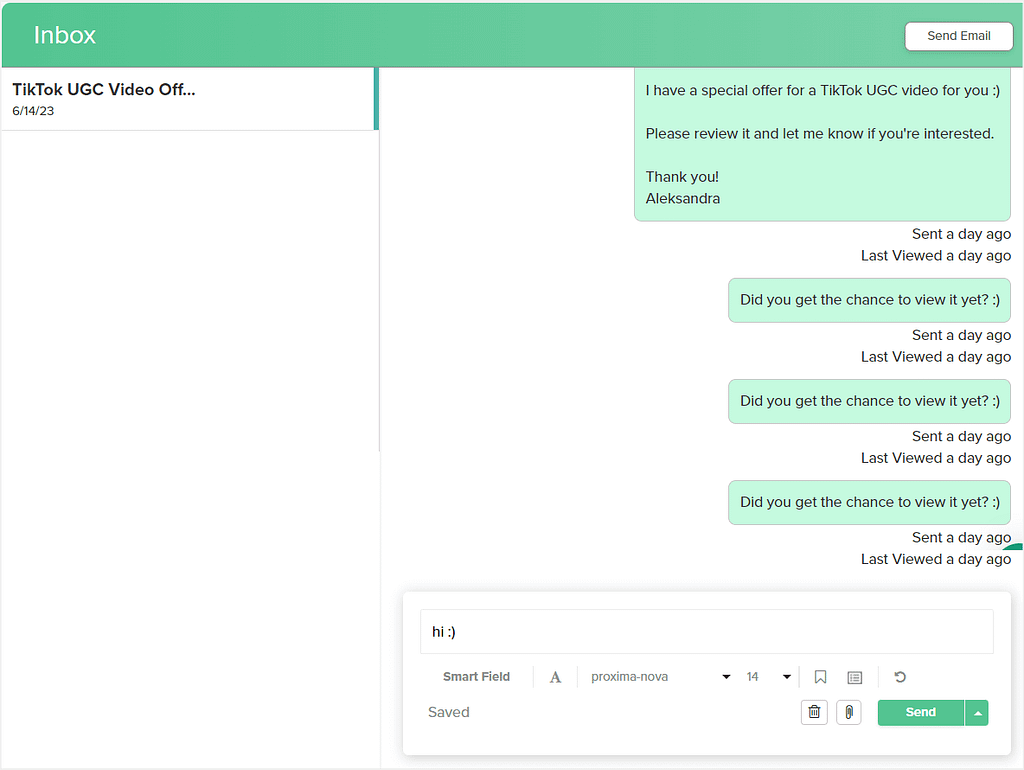Click the bookmark icon in the editor toolbar

tap(820, 677)
